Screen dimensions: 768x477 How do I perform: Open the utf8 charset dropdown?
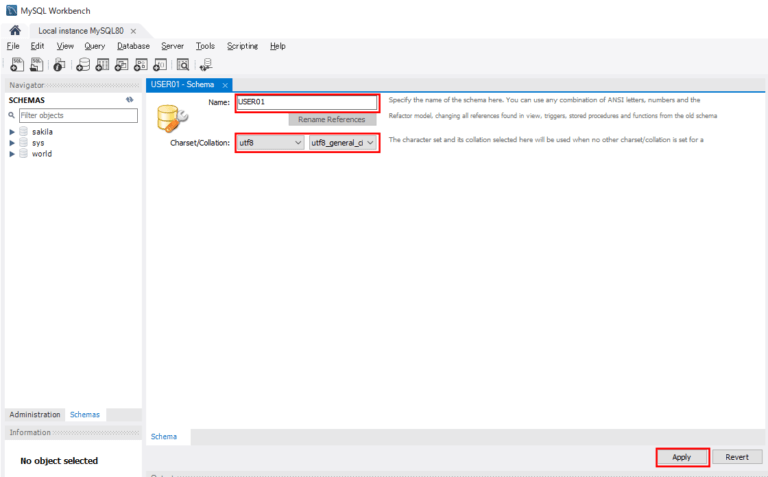pos(270,143)
